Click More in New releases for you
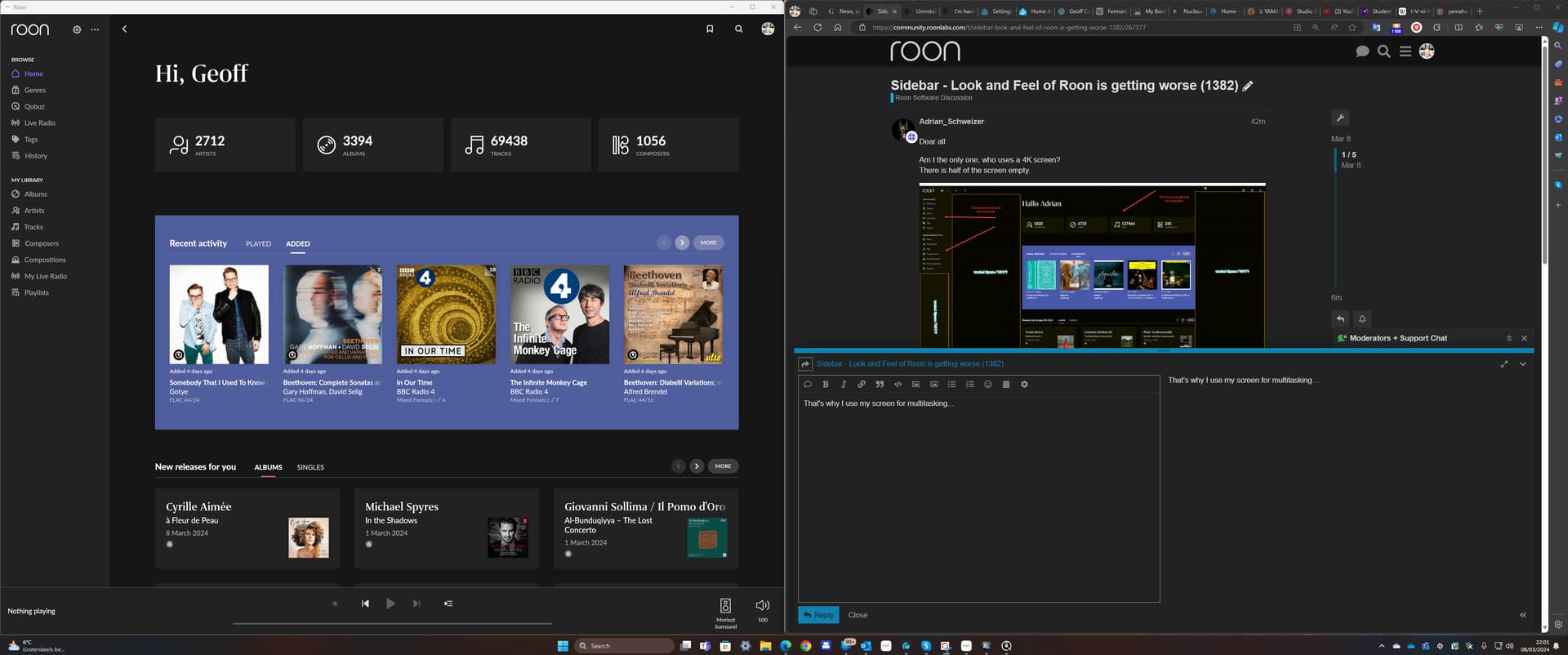This screenshot has height=655, width=1568. (724, 466)
